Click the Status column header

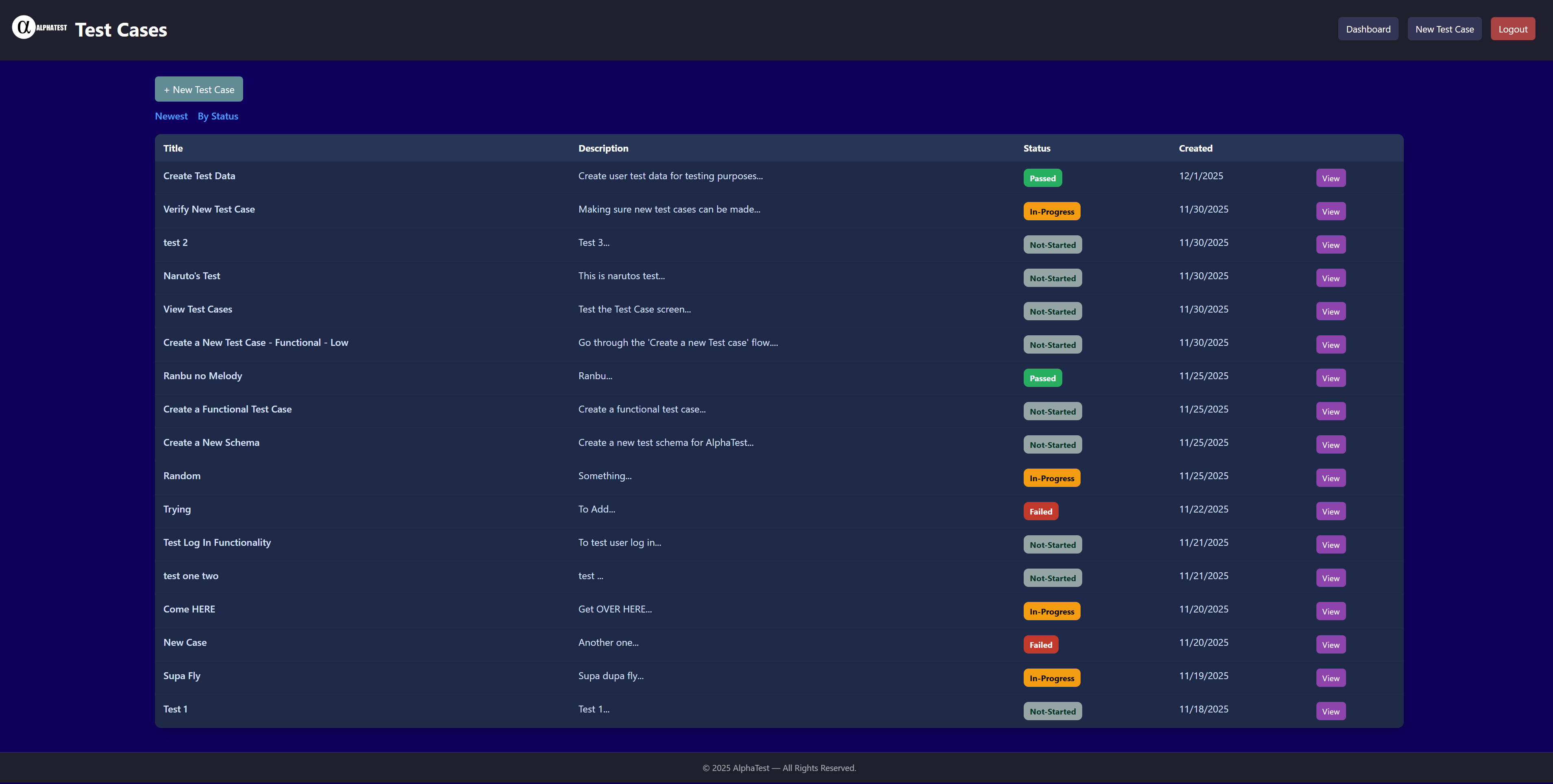pyautogui.click(x=1036, y=148)
